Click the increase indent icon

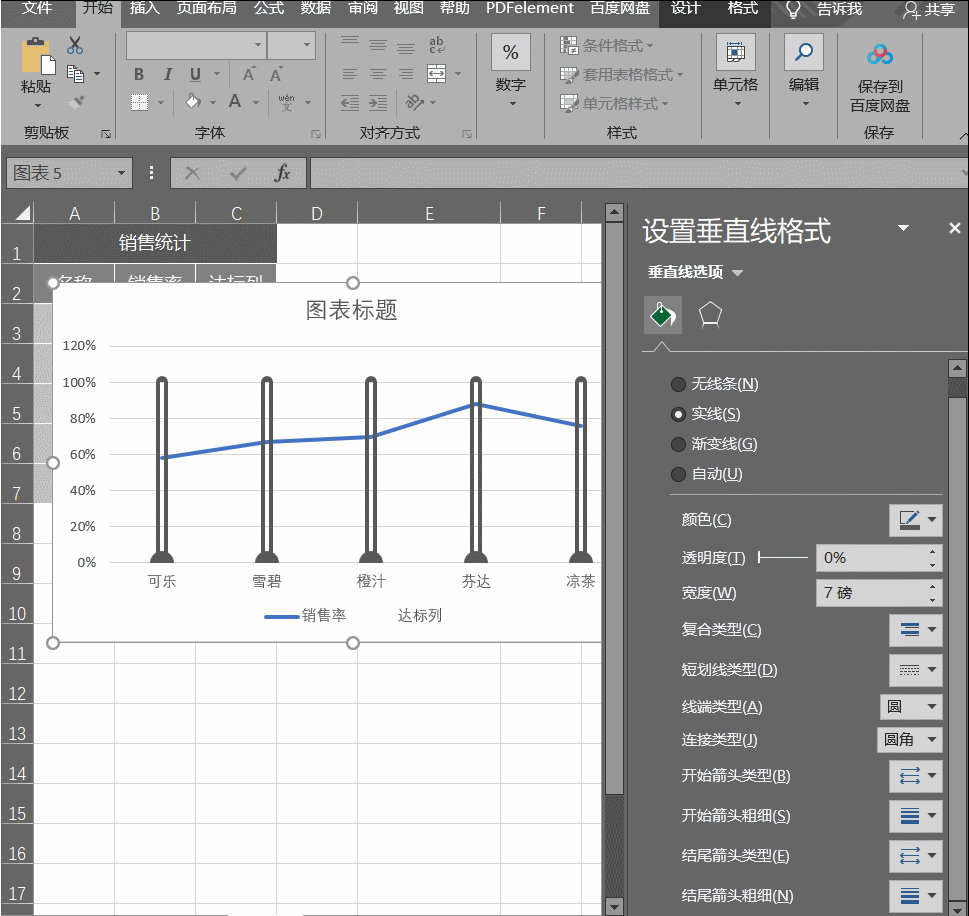pyautogui.click(x=378, y=102)
